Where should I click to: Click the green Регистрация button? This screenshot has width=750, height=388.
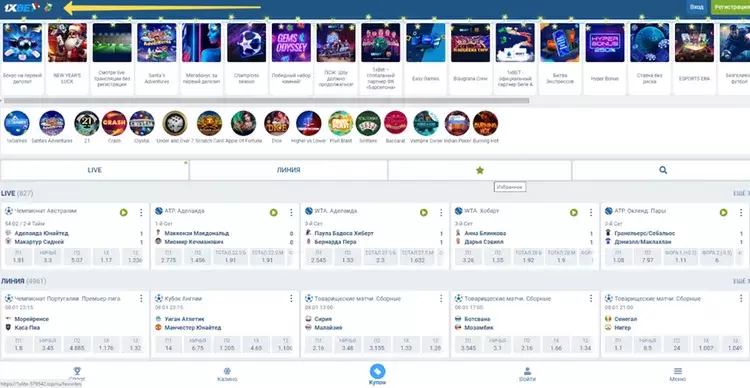tap(730, 7)
